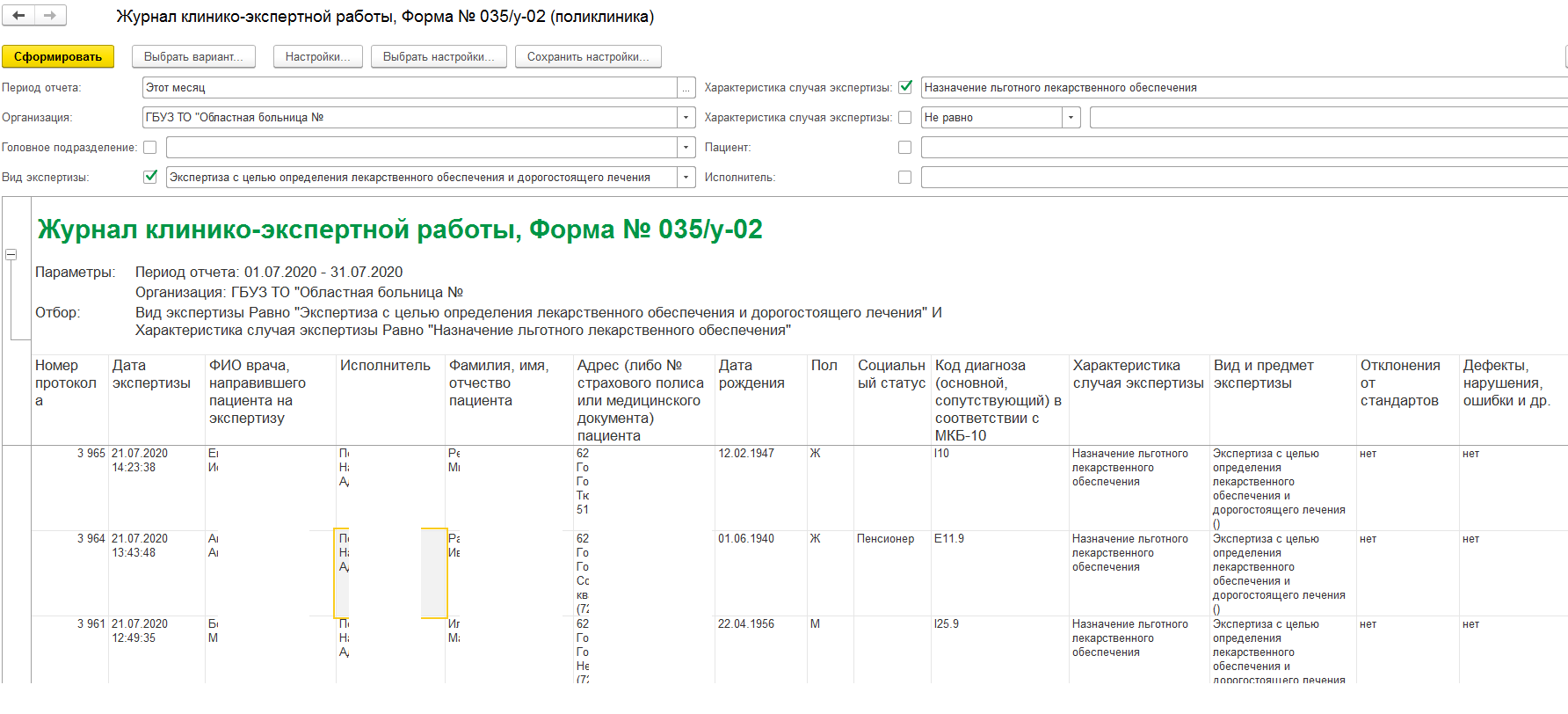Collapse the report parameters group

pos(11,255)
